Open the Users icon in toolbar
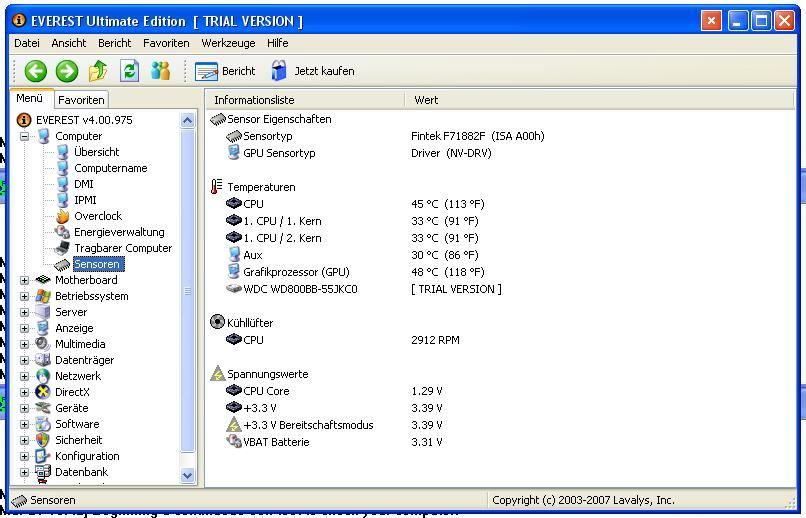 click(x=160, y=71)
